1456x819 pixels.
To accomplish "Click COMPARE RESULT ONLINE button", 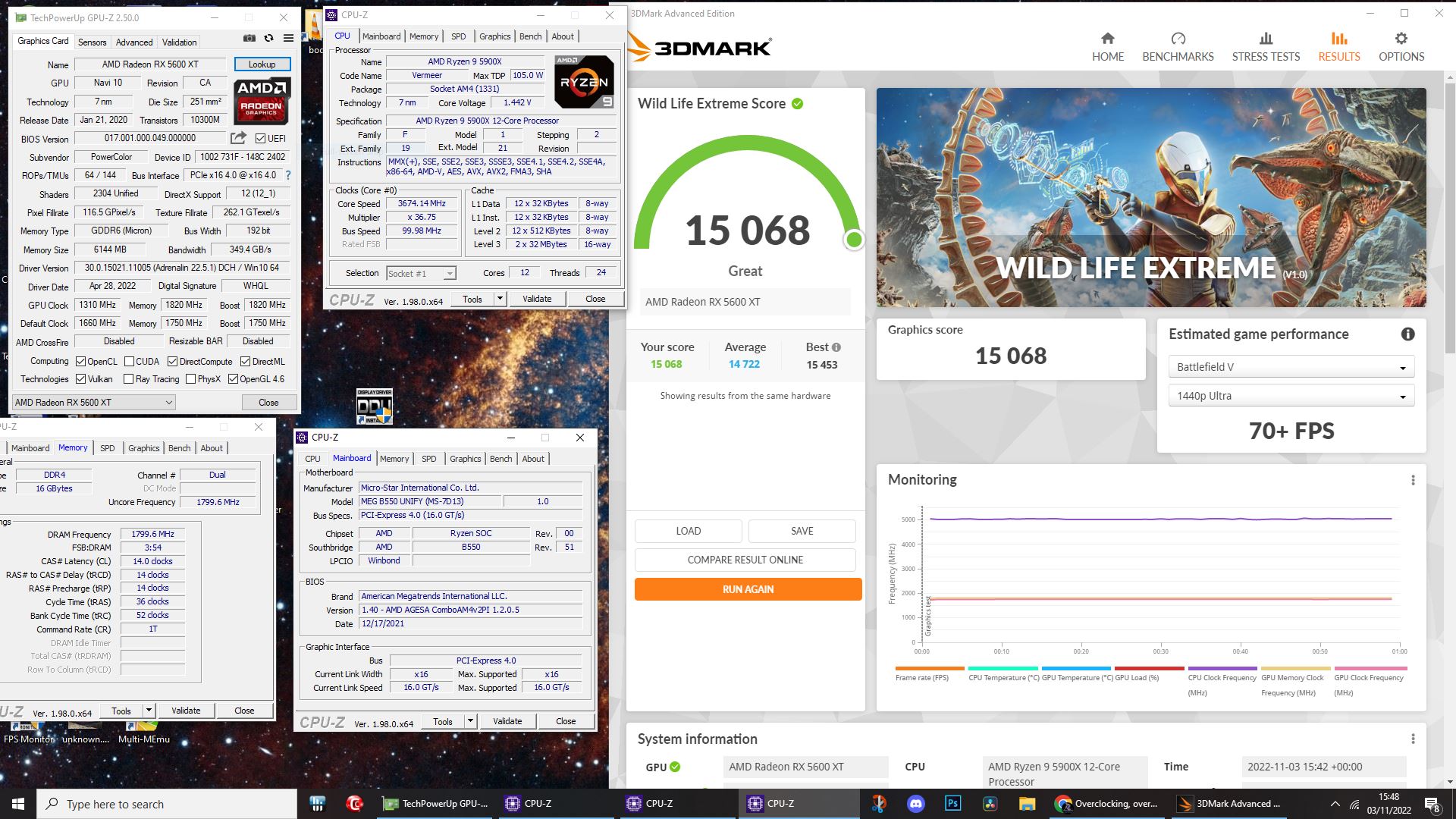I will click(x=745, y=560).
